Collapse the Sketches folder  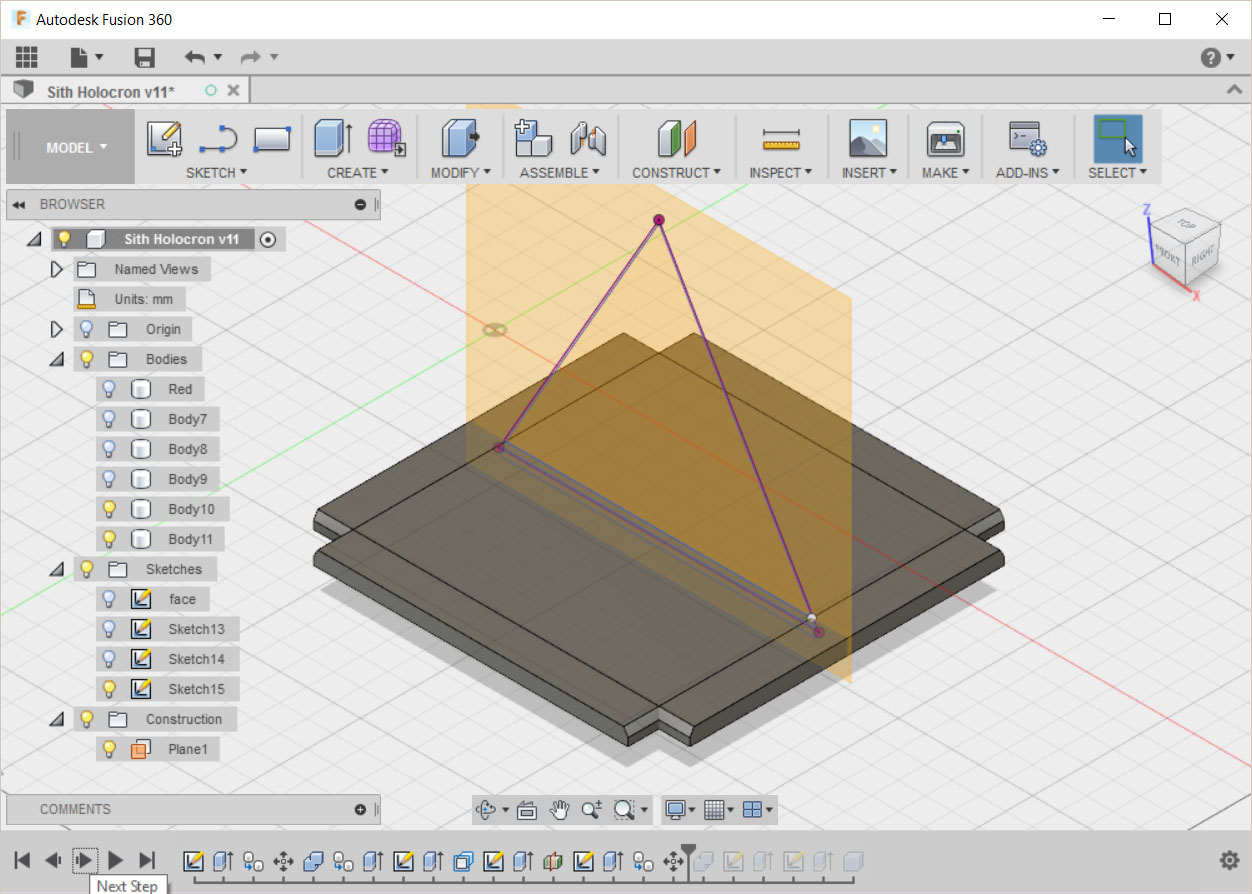pos(56,569)
